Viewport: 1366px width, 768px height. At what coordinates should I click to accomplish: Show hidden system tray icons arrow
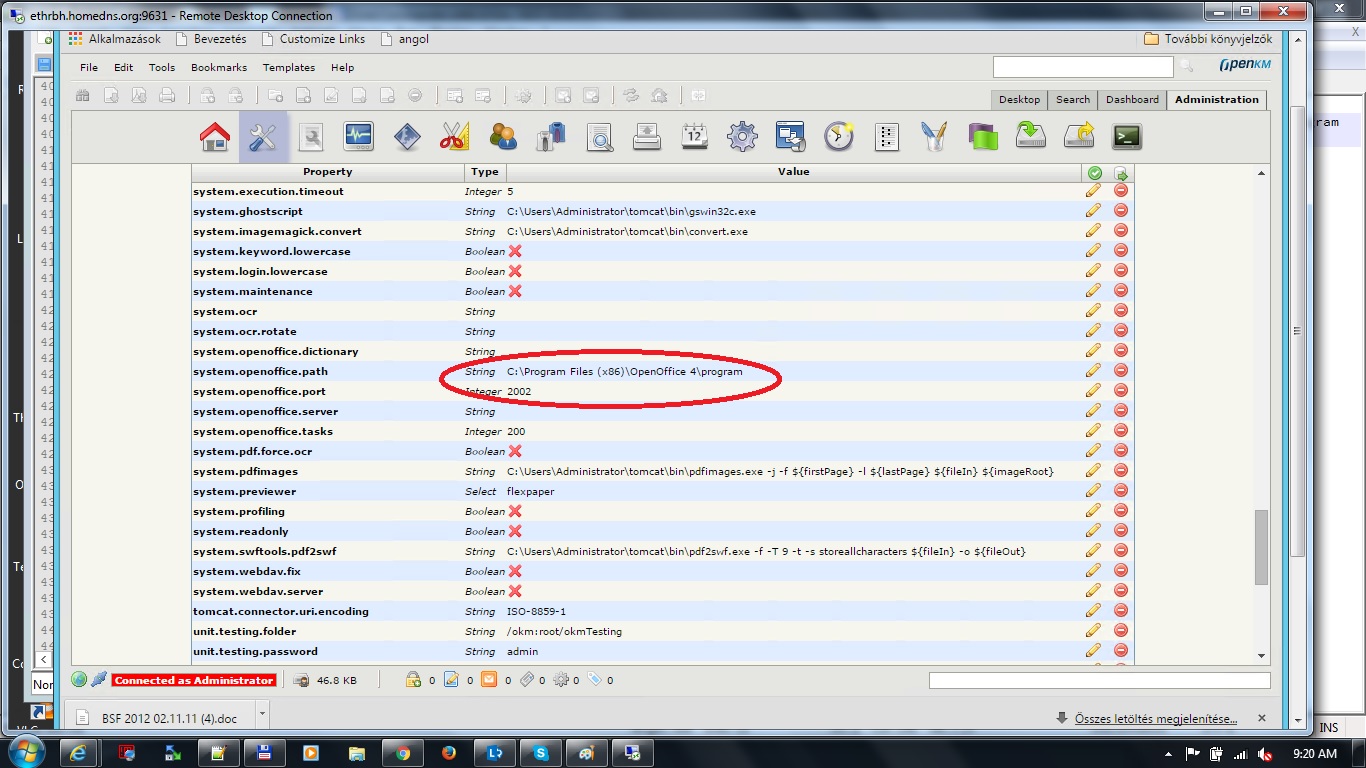1169,753
